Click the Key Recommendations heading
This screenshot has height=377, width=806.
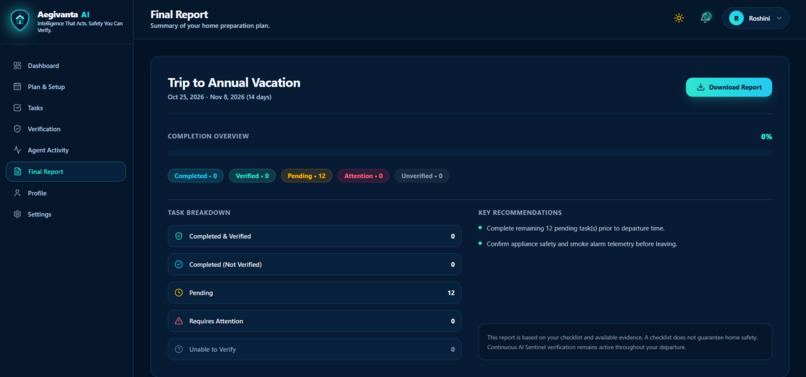point(520,212)
